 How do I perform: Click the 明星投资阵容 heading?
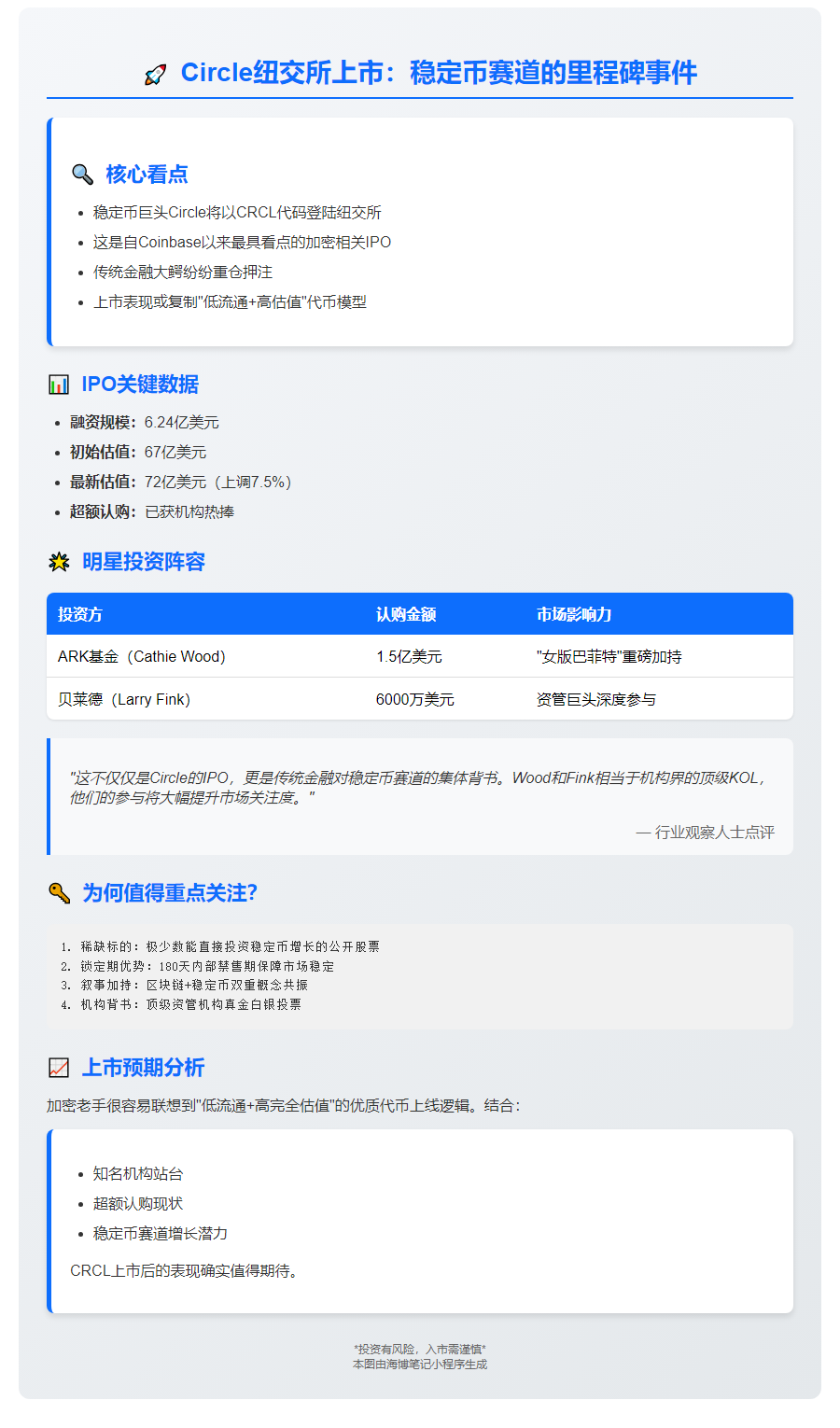[144, 562]
